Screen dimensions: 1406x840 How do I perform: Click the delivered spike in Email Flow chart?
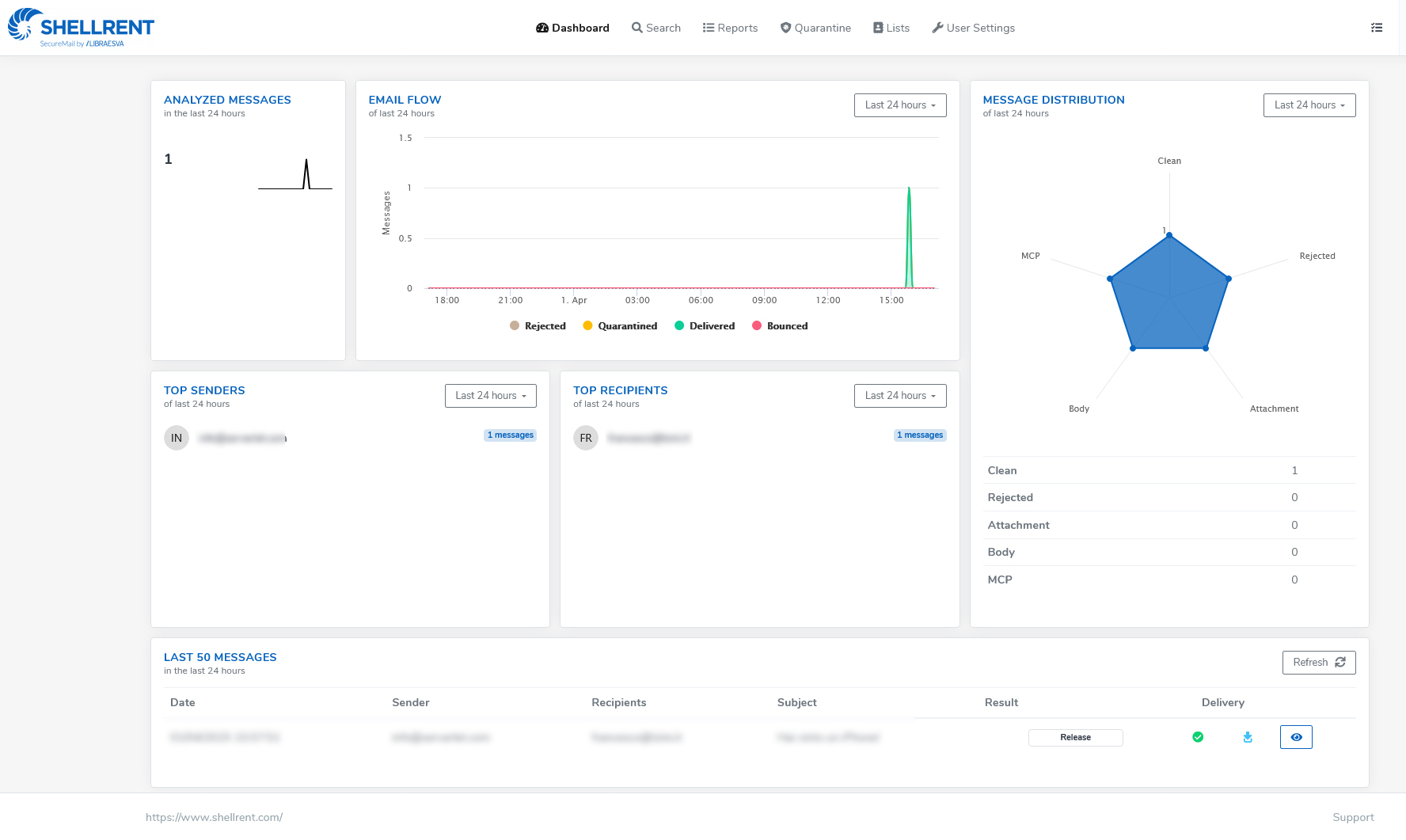point(909,238)
